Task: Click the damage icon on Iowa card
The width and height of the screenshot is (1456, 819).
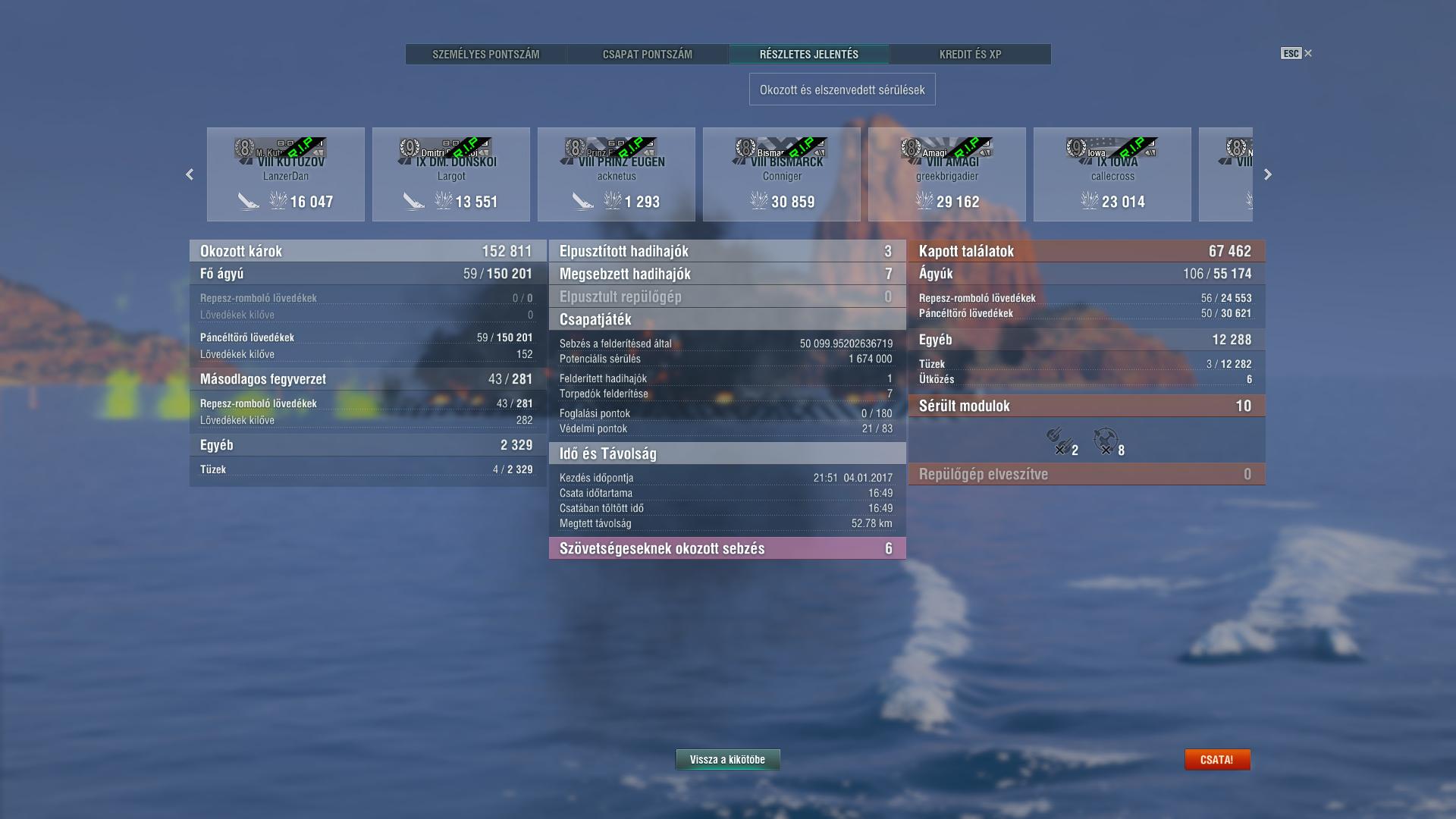Action: tap(1089, 201)
